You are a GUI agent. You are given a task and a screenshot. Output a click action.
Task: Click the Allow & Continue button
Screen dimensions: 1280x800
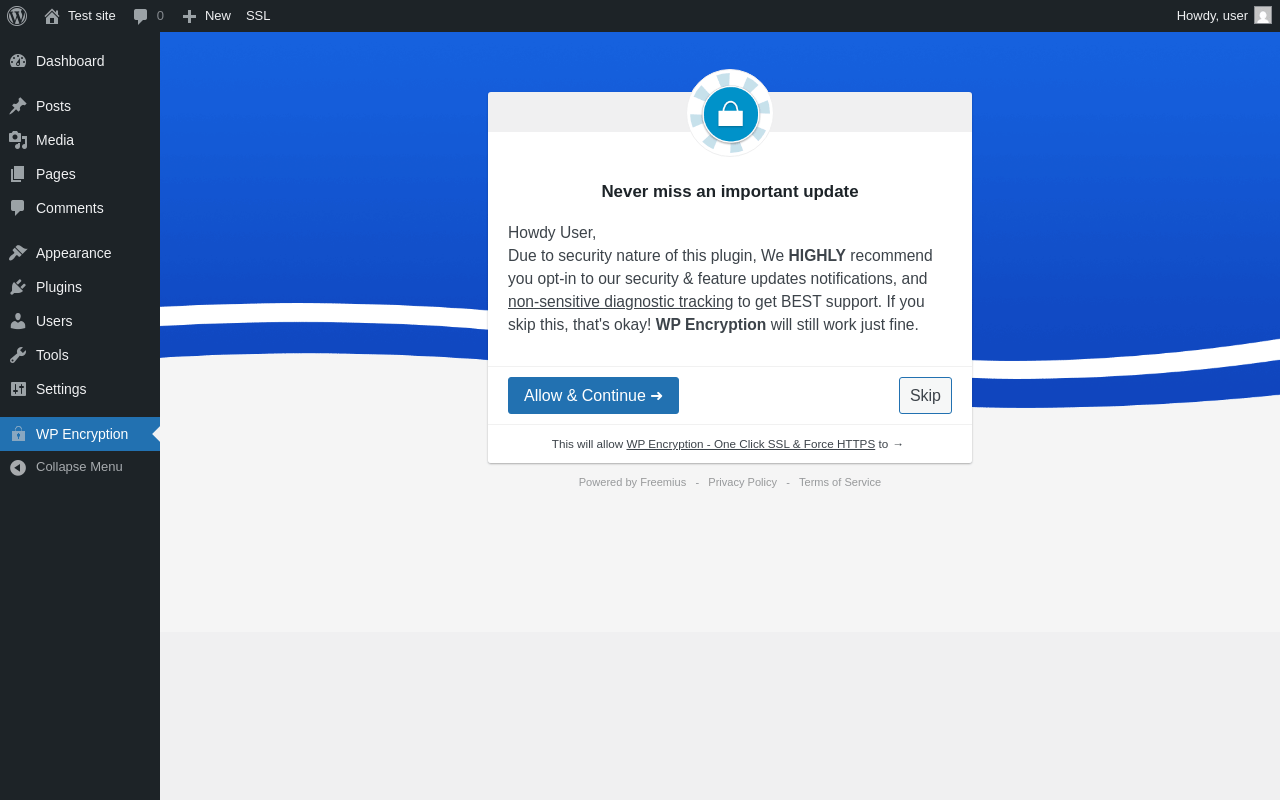(x=593, y=396)
